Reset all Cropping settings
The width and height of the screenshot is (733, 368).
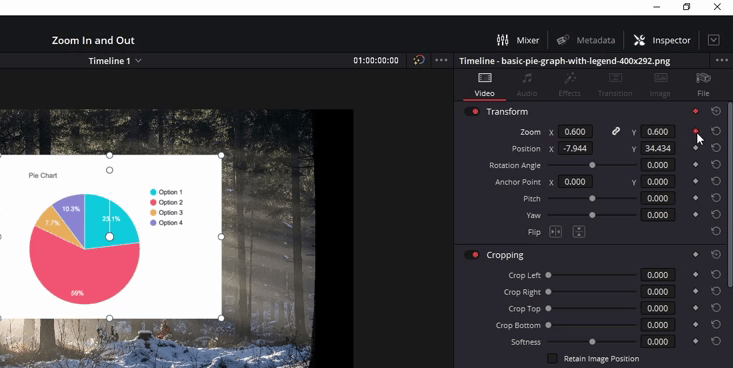coord(716,254)
